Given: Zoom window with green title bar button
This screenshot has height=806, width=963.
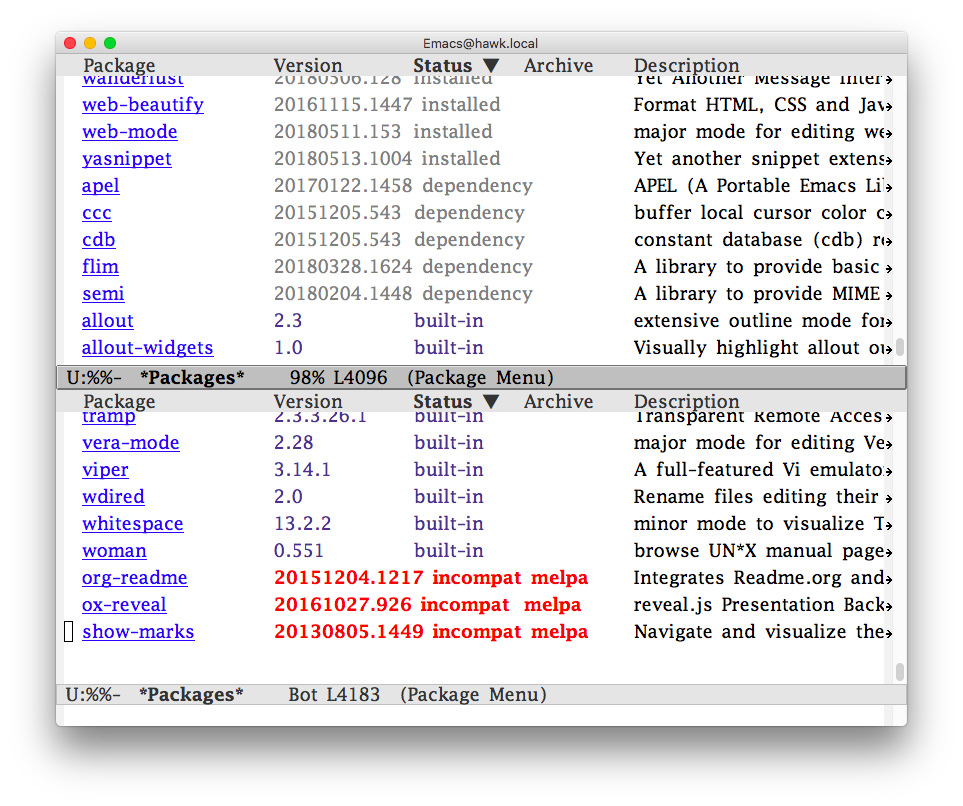Looking at the screenshot, I should [x=110, y=42].
